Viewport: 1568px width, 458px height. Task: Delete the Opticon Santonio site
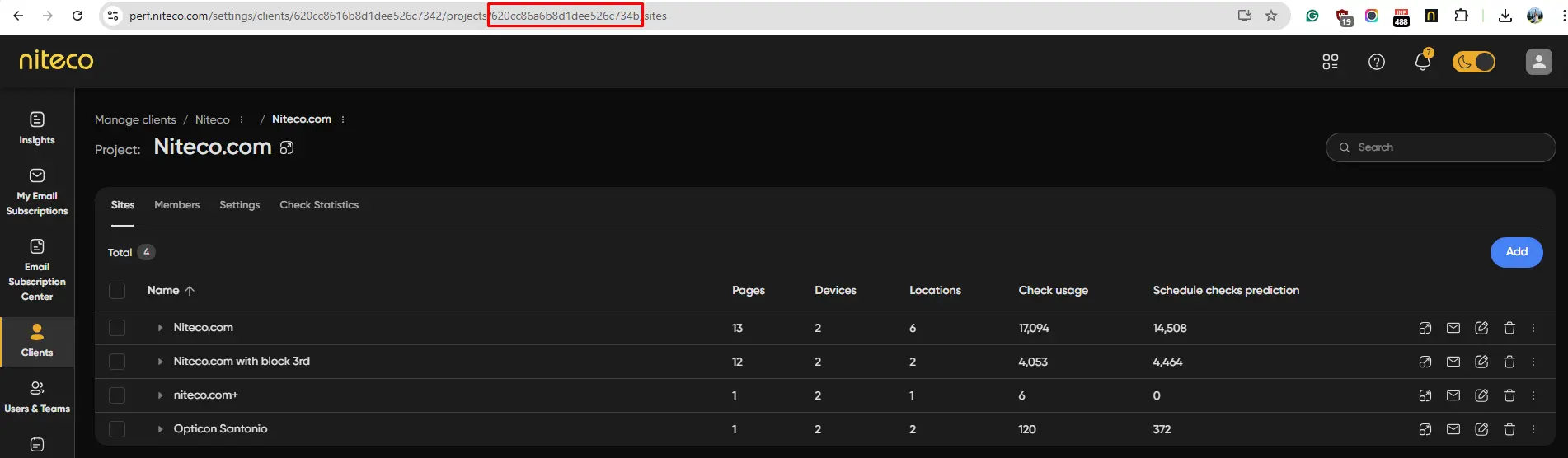click(x=1509, y=429)
